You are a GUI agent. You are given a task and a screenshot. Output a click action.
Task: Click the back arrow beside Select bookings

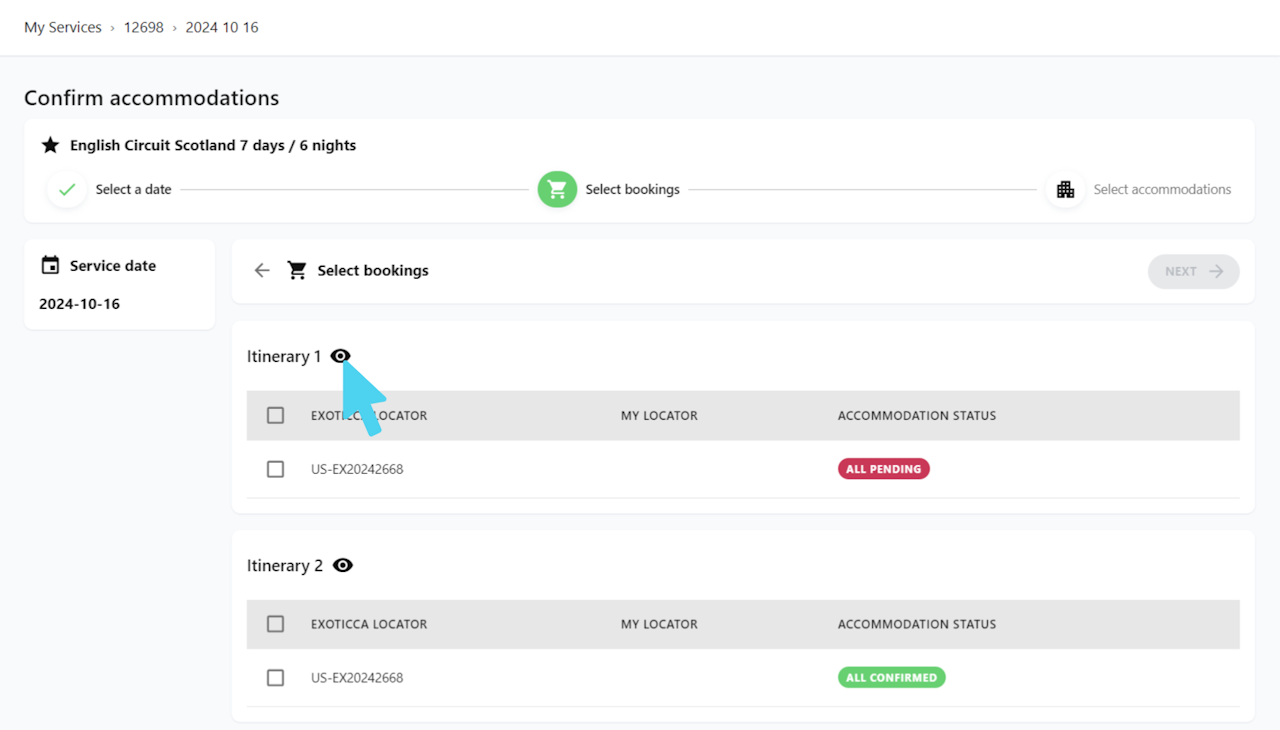262,271
